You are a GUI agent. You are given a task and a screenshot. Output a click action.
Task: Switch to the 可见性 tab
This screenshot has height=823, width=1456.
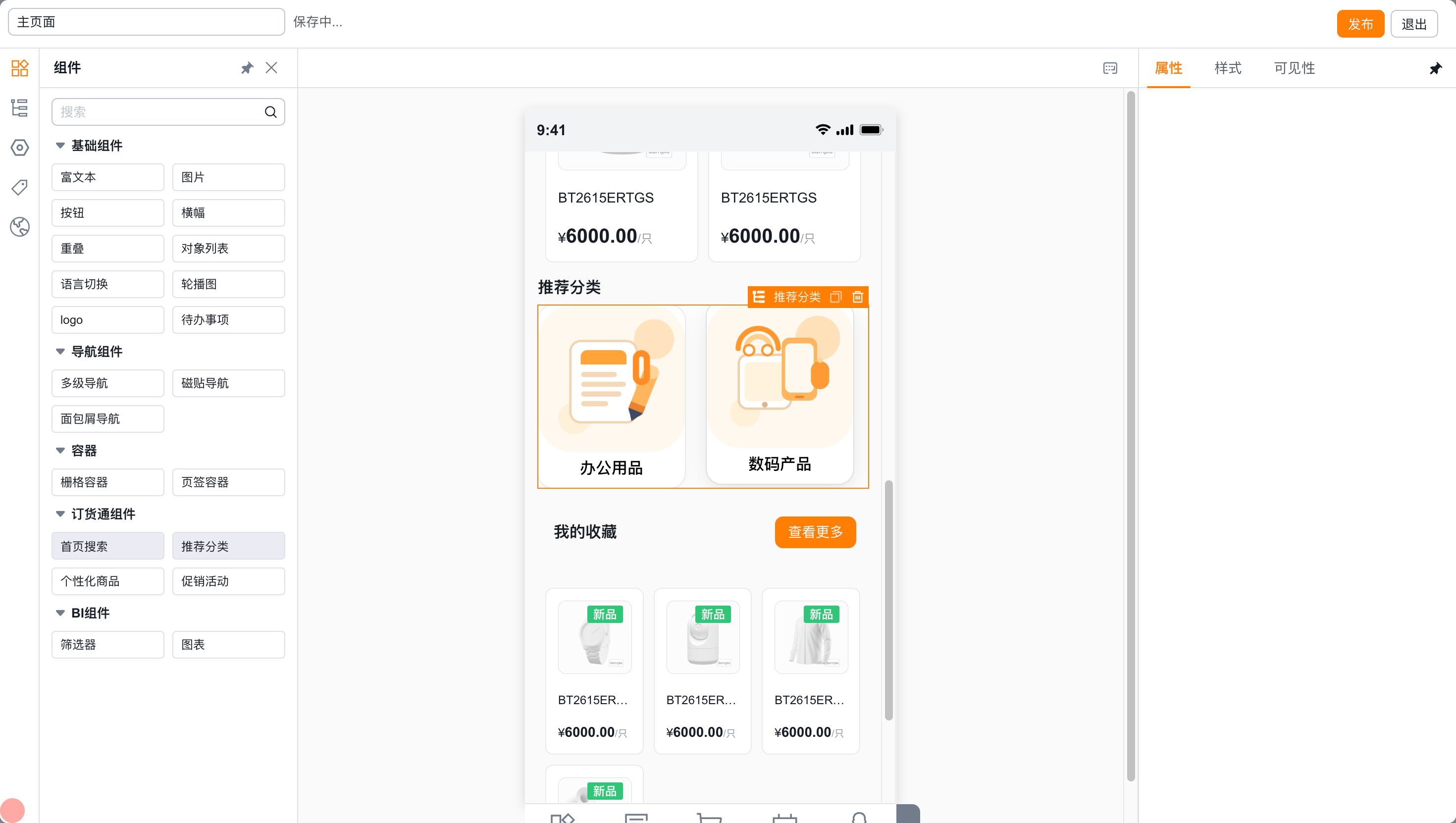point(1295,68)
